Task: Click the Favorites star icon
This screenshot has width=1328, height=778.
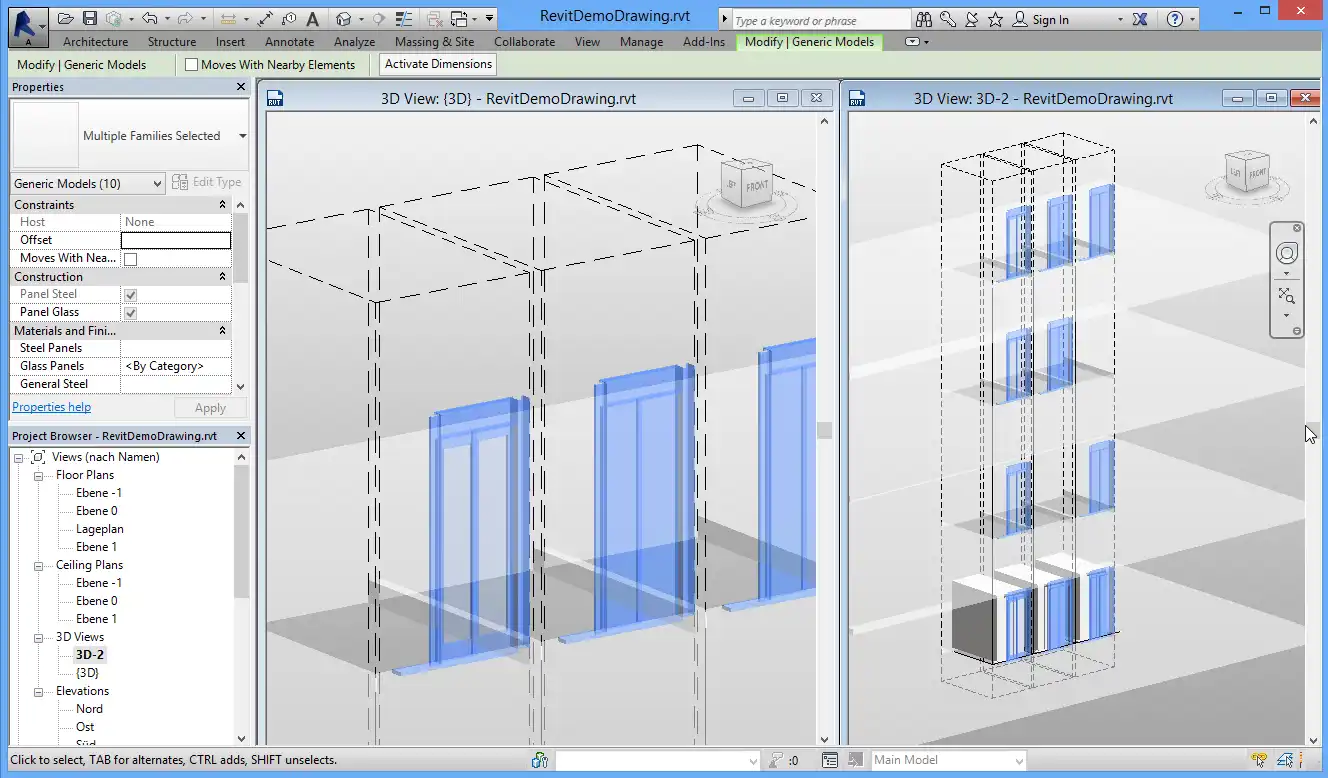Action: 995,19
